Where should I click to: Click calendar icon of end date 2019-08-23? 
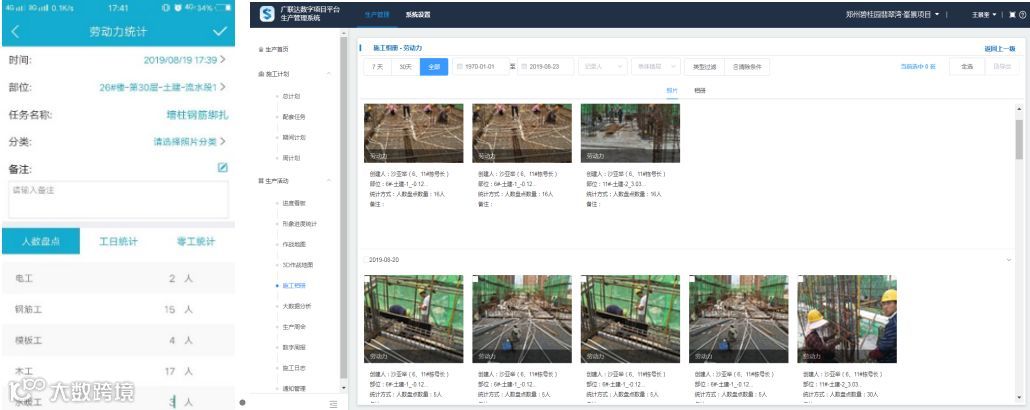(524, 67)
